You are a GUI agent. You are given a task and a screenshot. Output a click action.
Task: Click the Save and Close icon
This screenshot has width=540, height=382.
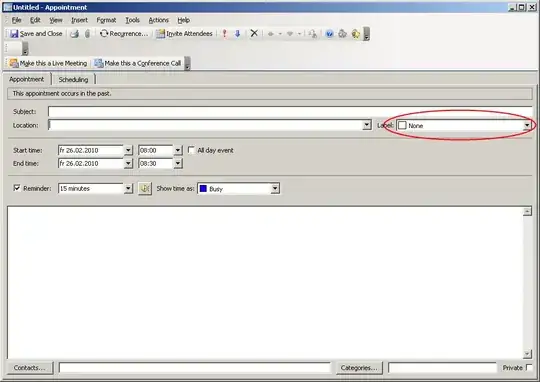tap(14, 34)
